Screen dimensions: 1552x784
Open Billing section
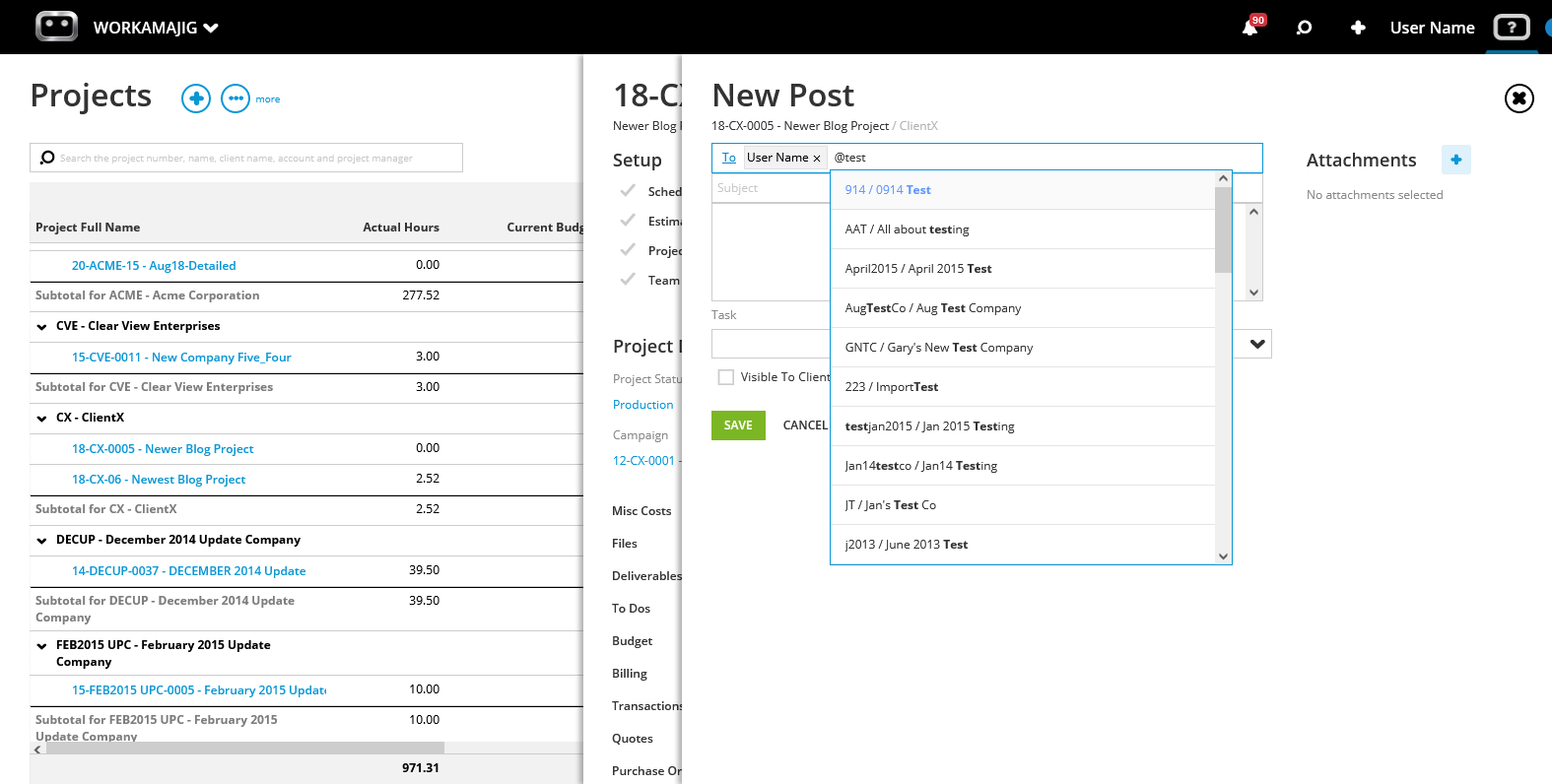(630, 674)
